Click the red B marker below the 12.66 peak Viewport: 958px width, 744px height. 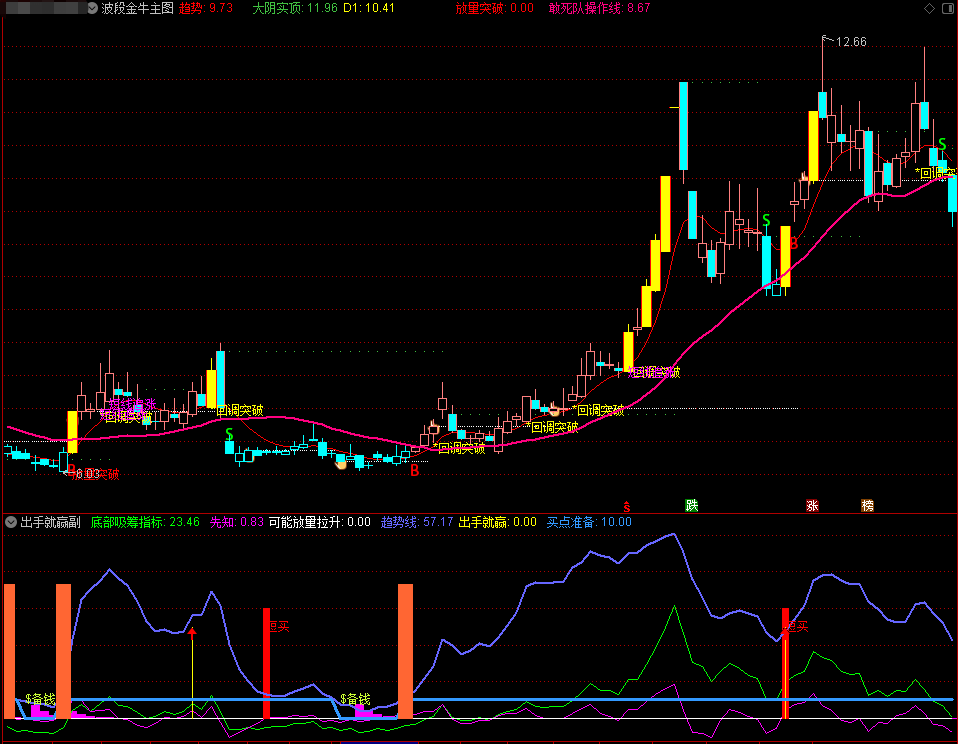click(794, 244)
